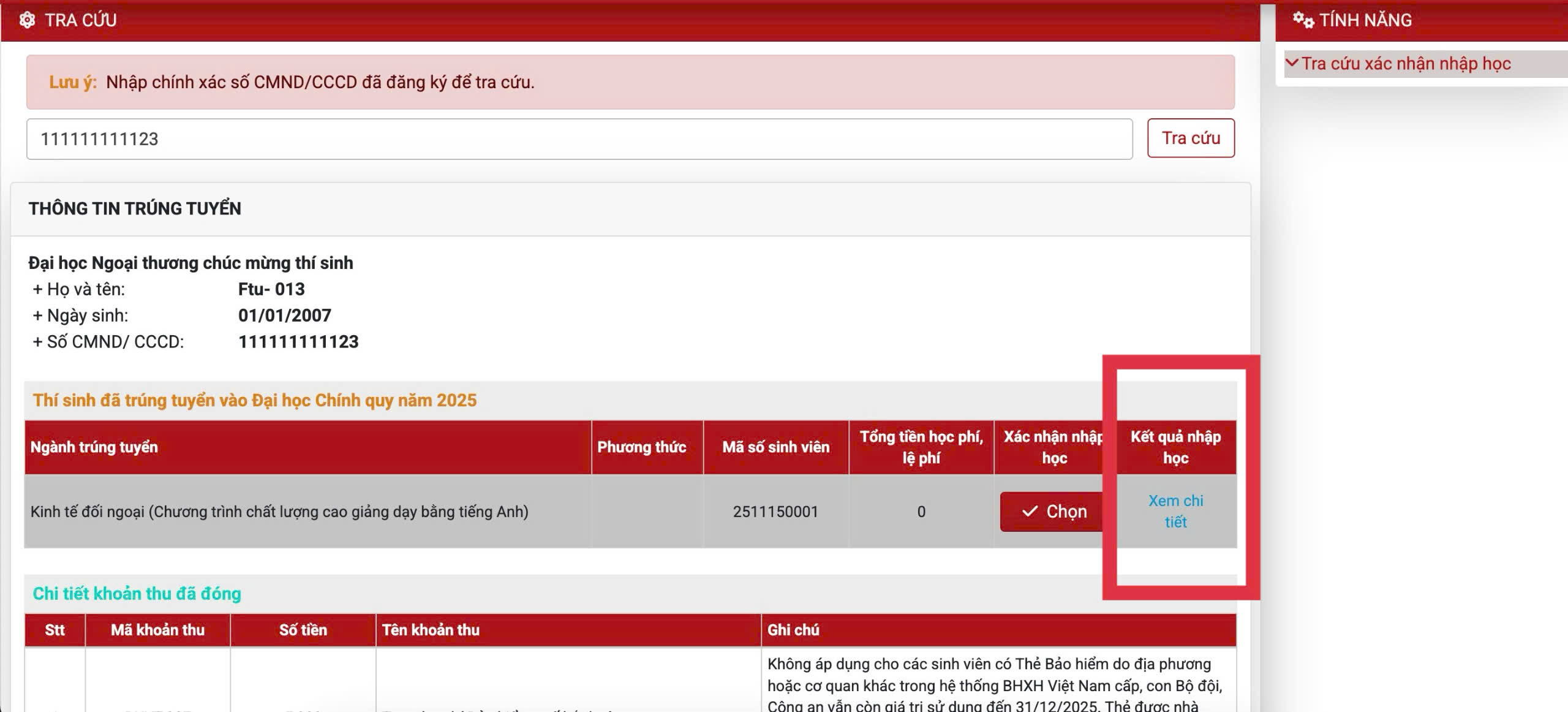Click the gear icon beside TRA CỨU

tap(27, 20)
